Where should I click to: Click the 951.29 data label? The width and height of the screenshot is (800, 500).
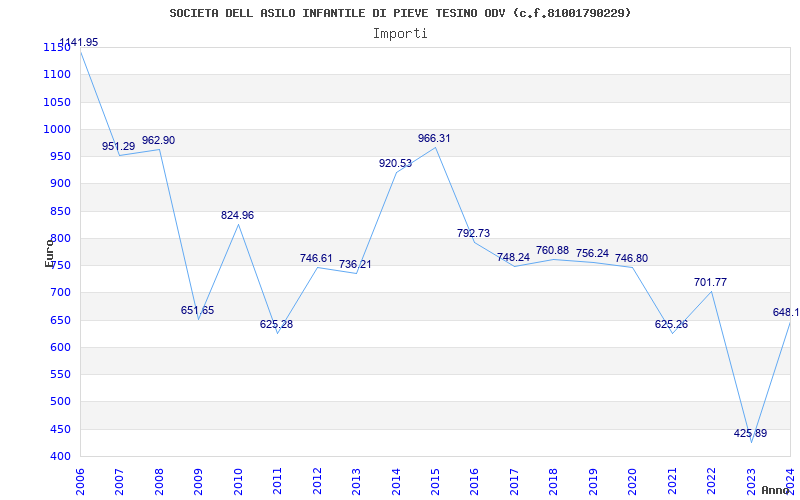coord(118,146)
